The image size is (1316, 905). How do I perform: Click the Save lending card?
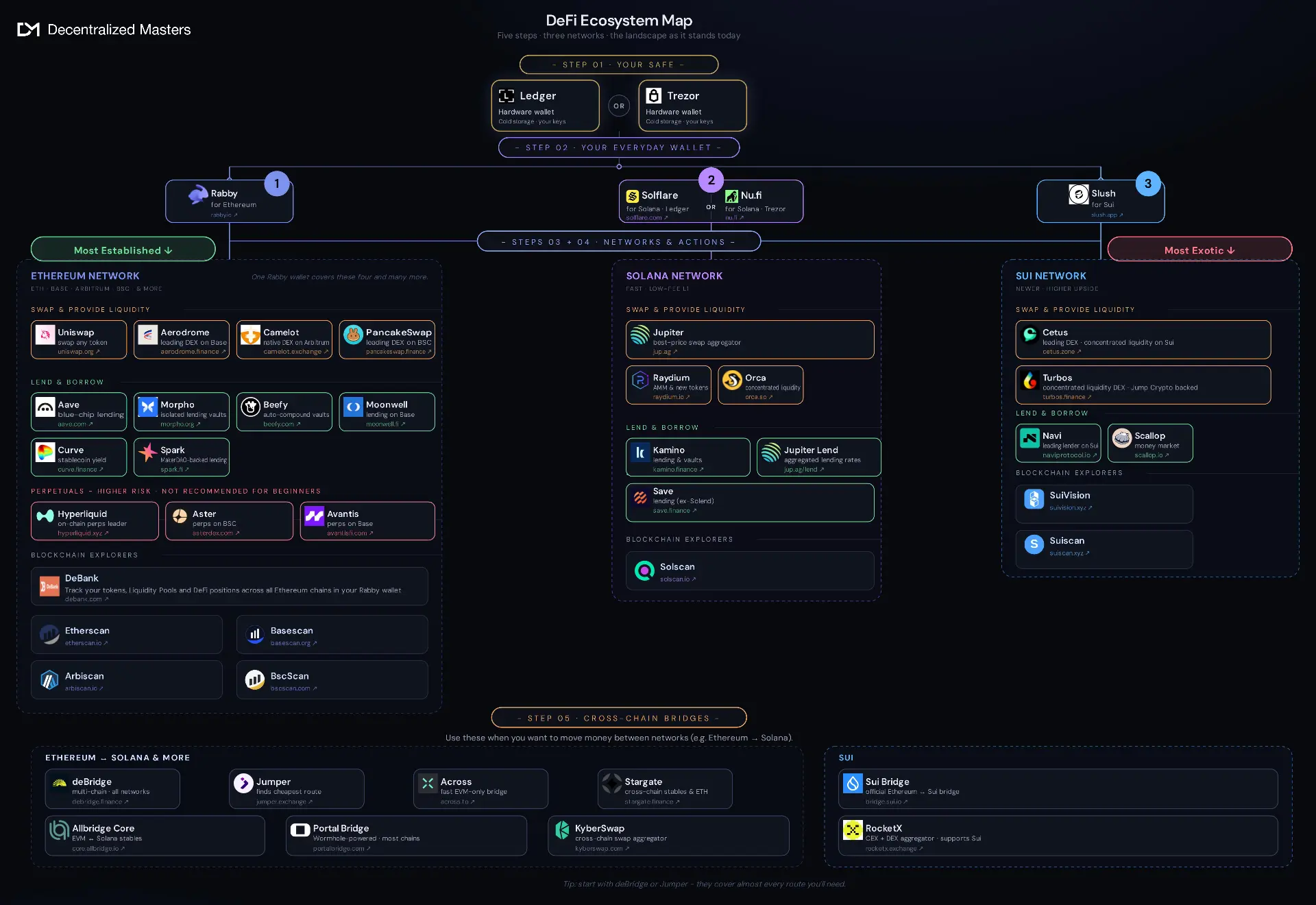coord(750,503)
